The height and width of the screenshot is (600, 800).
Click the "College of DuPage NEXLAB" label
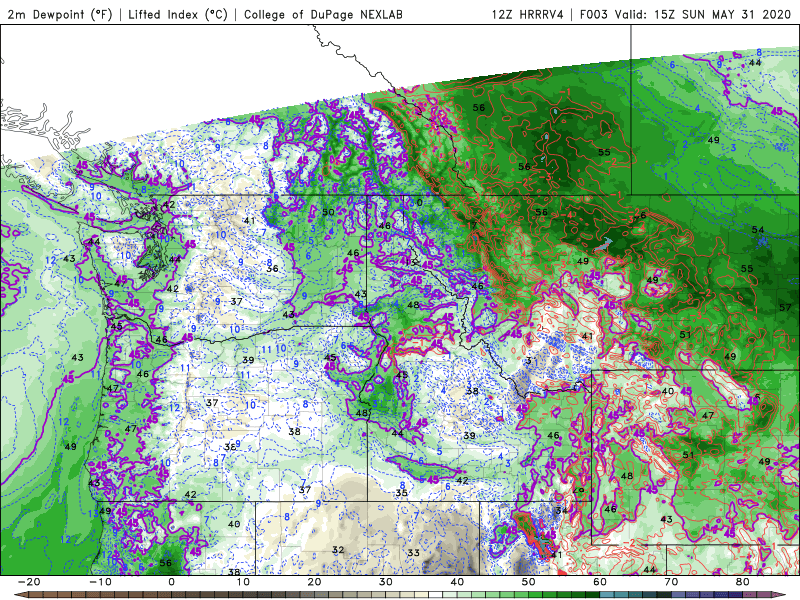point(323,14)
